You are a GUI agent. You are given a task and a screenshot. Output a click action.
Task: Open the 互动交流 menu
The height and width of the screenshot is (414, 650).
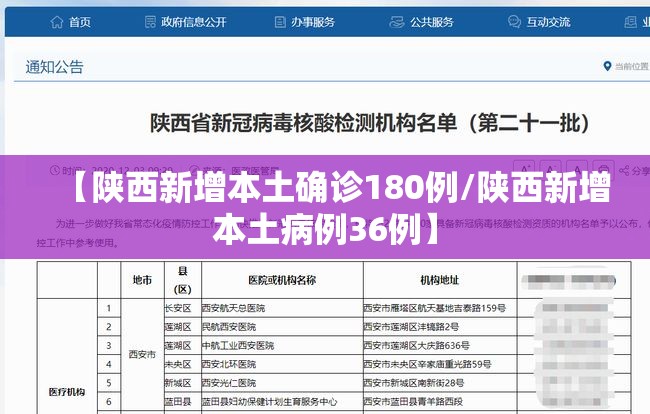coord(548,22)
